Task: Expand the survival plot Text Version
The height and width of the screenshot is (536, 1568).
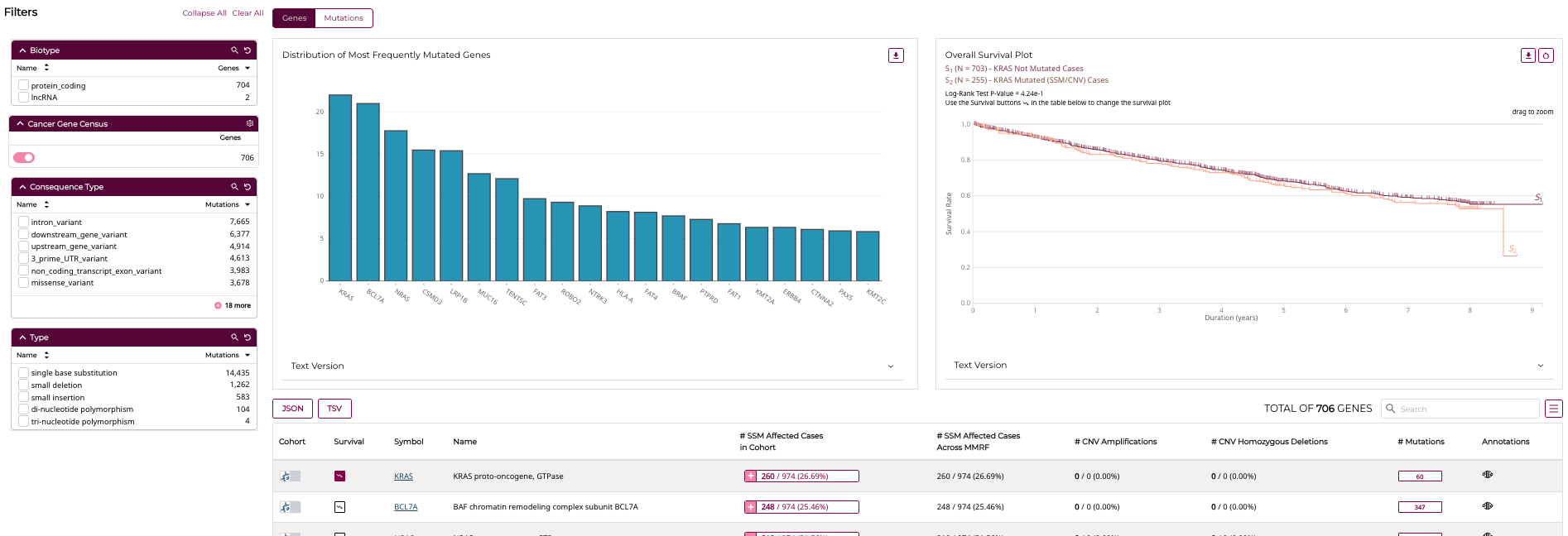Action: coord(1540,366)
